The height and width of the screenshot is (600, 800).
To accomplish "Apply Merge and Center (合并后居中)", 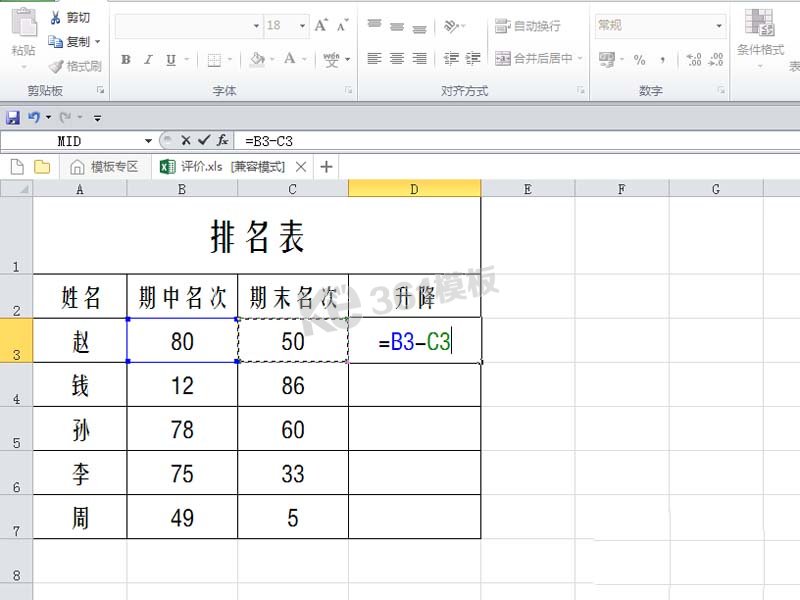I will (537, 58).
